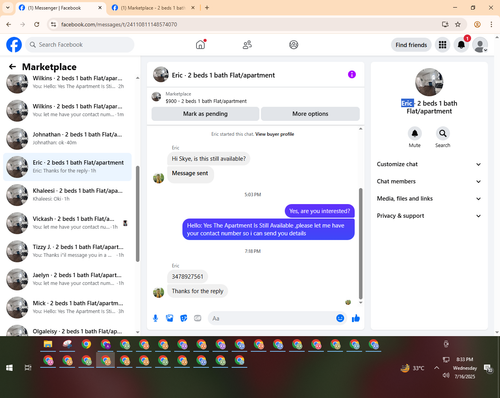Click Mark as pending button
Viewport: 500px width, 398px height.
click(x=205, y=114)
